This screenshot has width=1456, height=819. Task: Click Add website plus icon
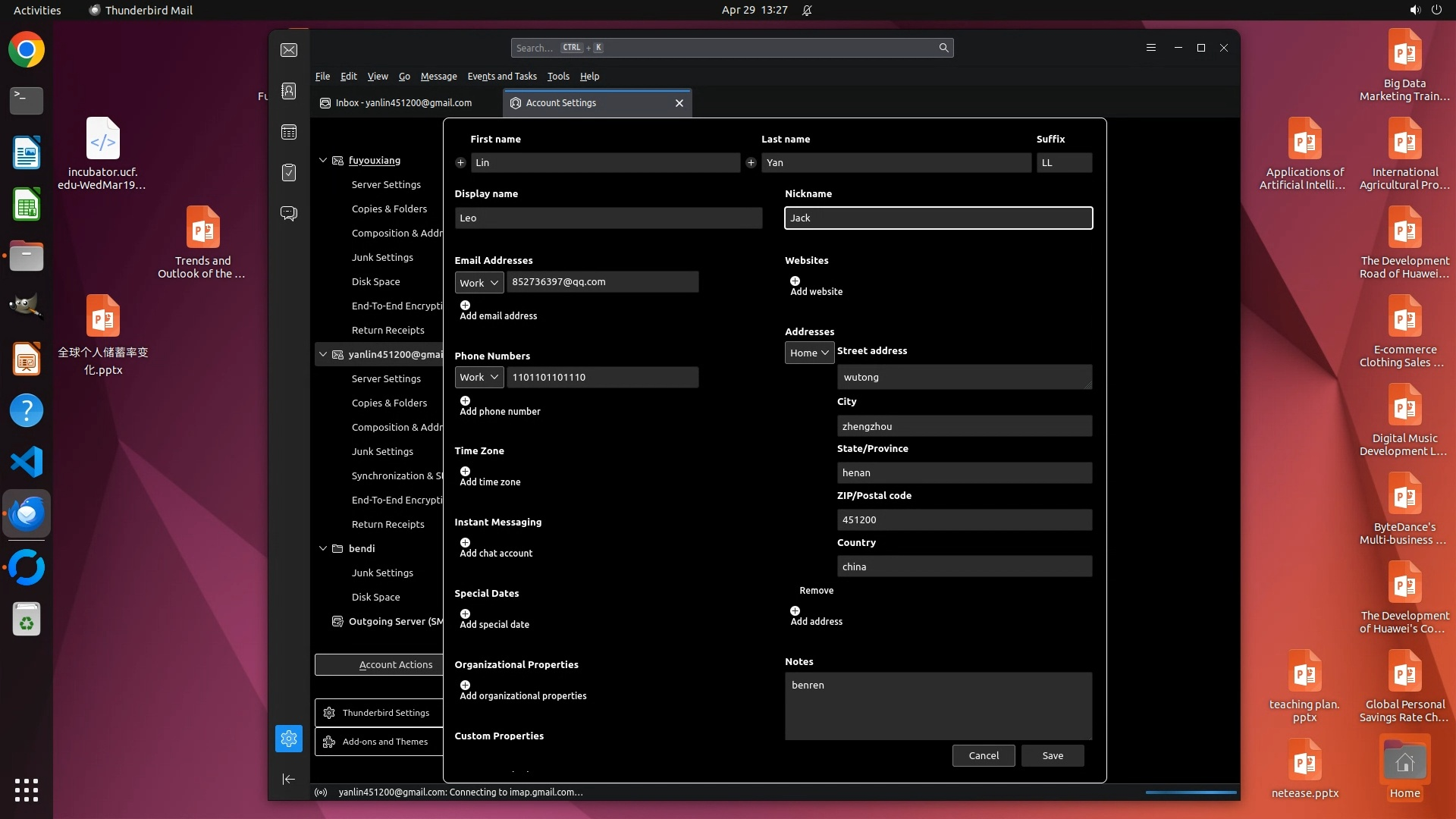795,281
